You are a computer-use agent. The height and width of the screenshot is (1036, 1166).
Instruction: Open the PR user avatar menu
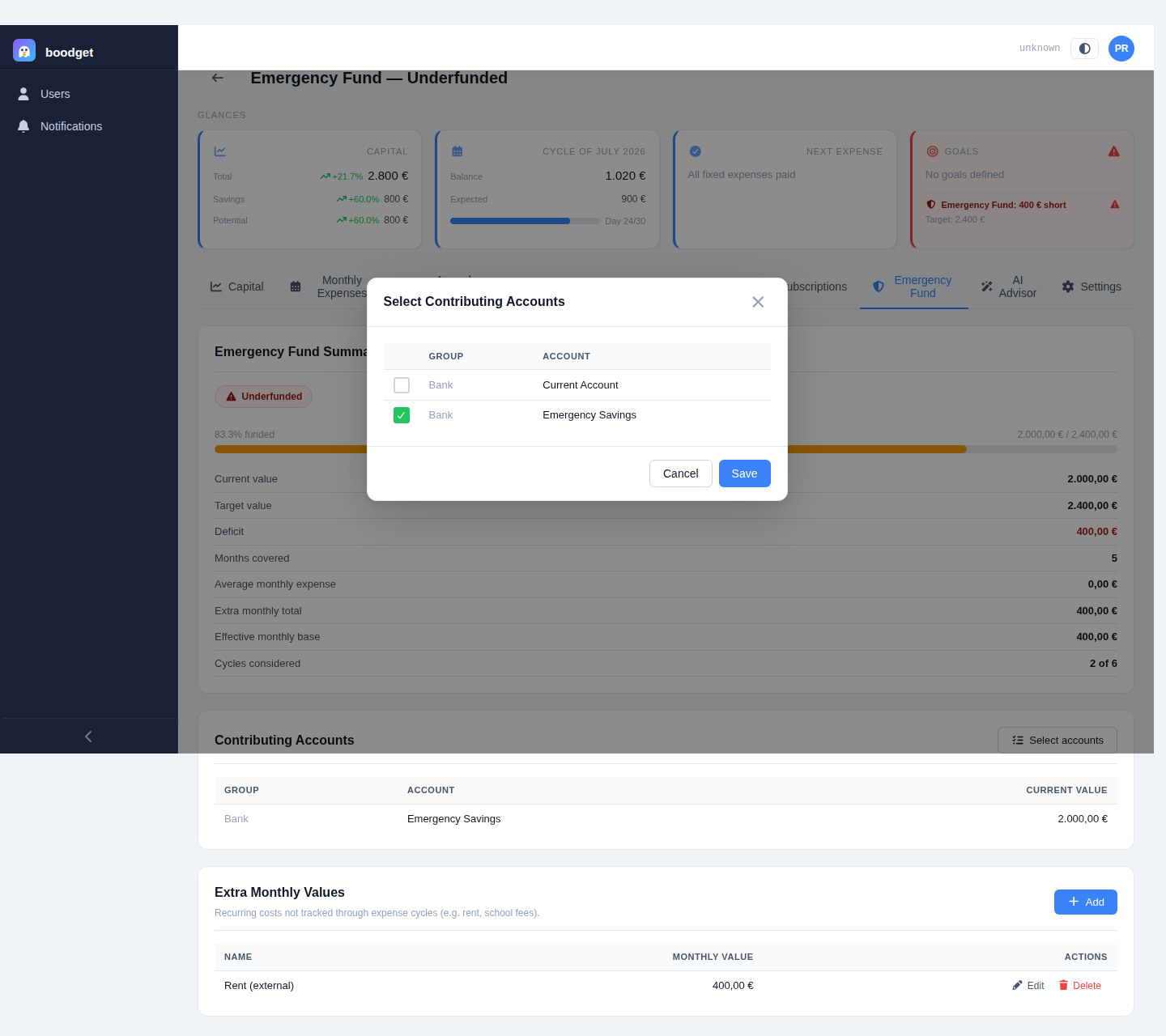click(x=1121, y=49)
